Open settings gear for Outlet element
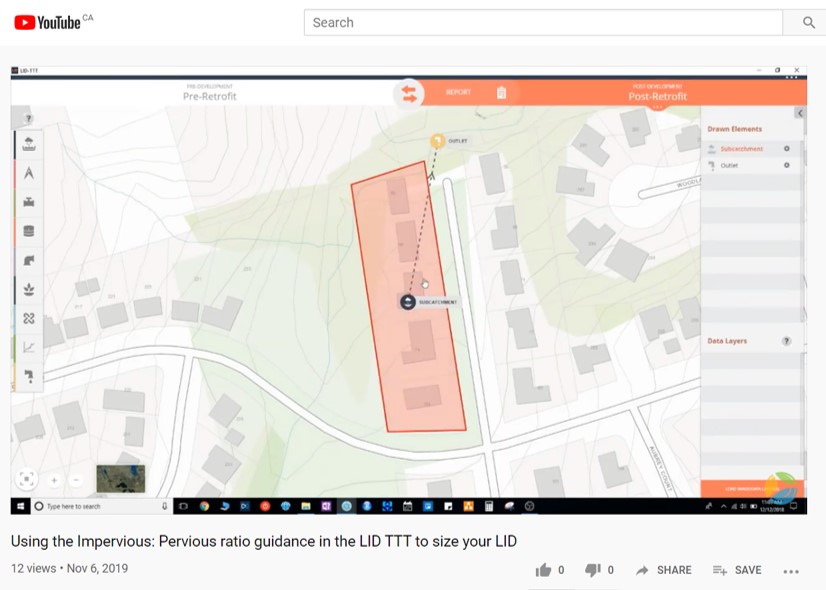Viewport: 826px width, 590px height. (787, 165)
